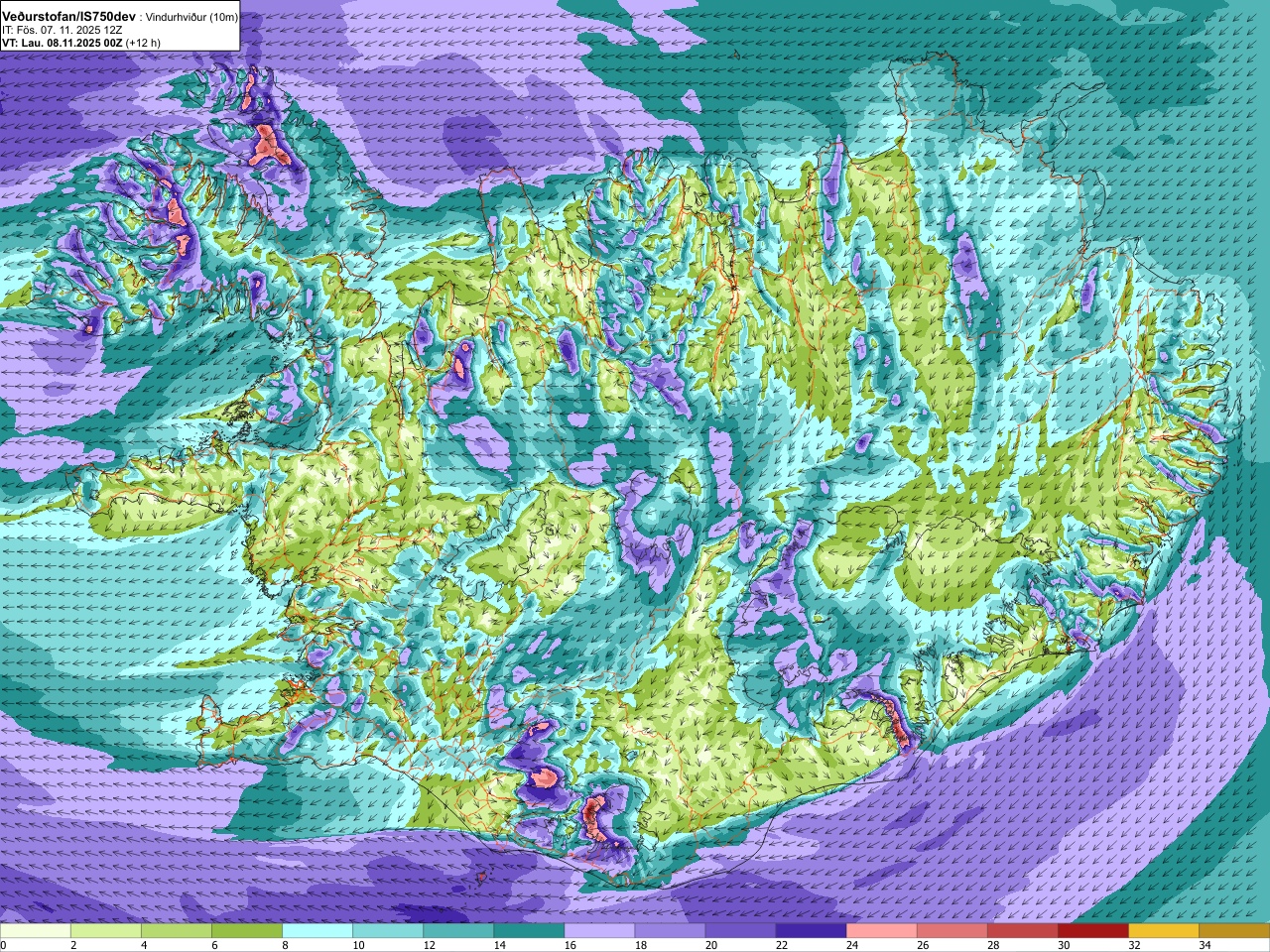Click the medium purple 18–20 legend swatch
Screen dimensions: 1270x952
click(670, 931)
